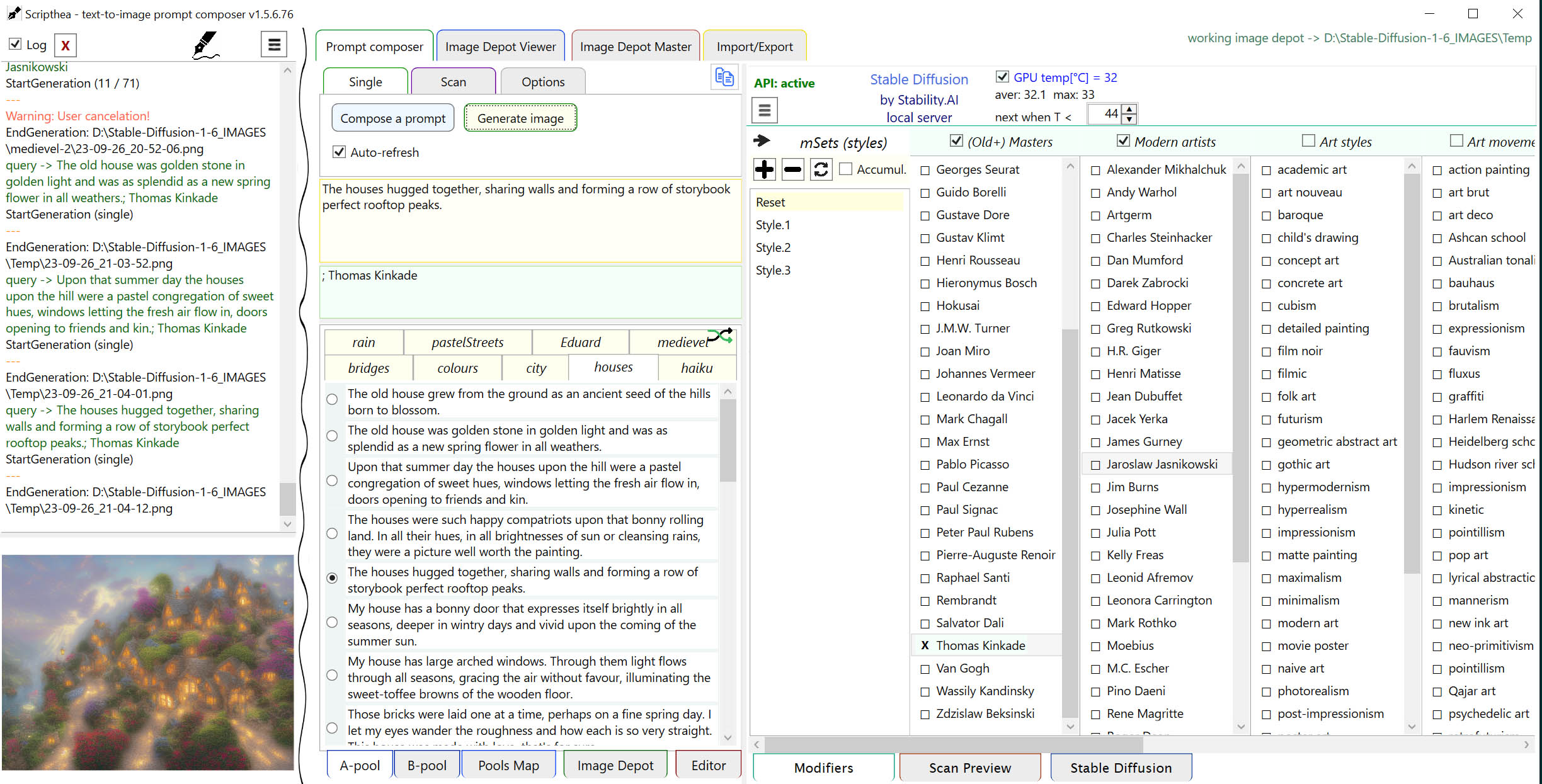Screen dimensions: 1542x784
Task: Decrease the next-when temperature value
Action: tap(1129, 119)
